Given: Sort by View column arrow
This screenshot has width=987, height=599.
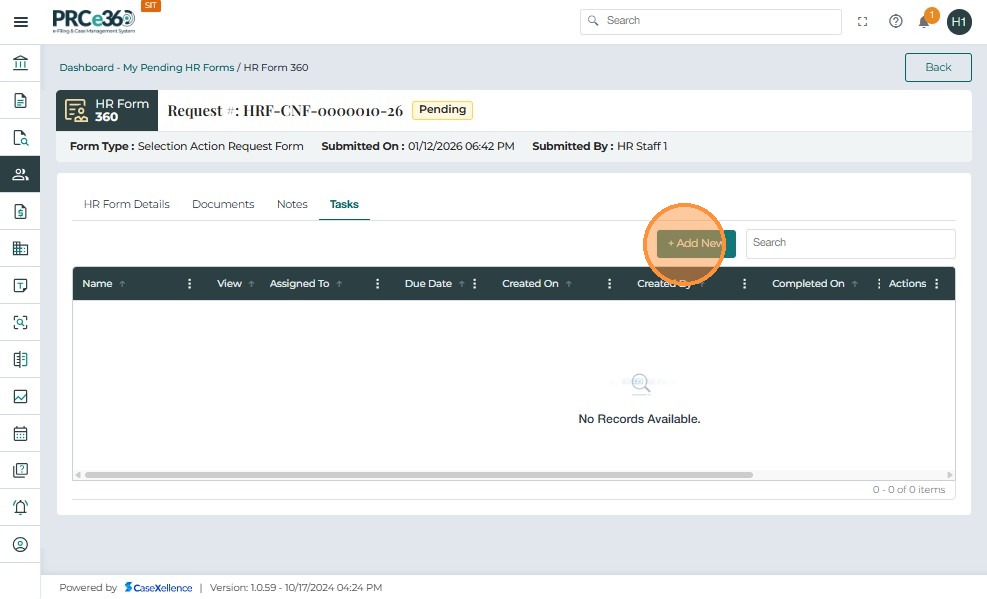Looking at the screenshot, I should (x=251, y=284).
